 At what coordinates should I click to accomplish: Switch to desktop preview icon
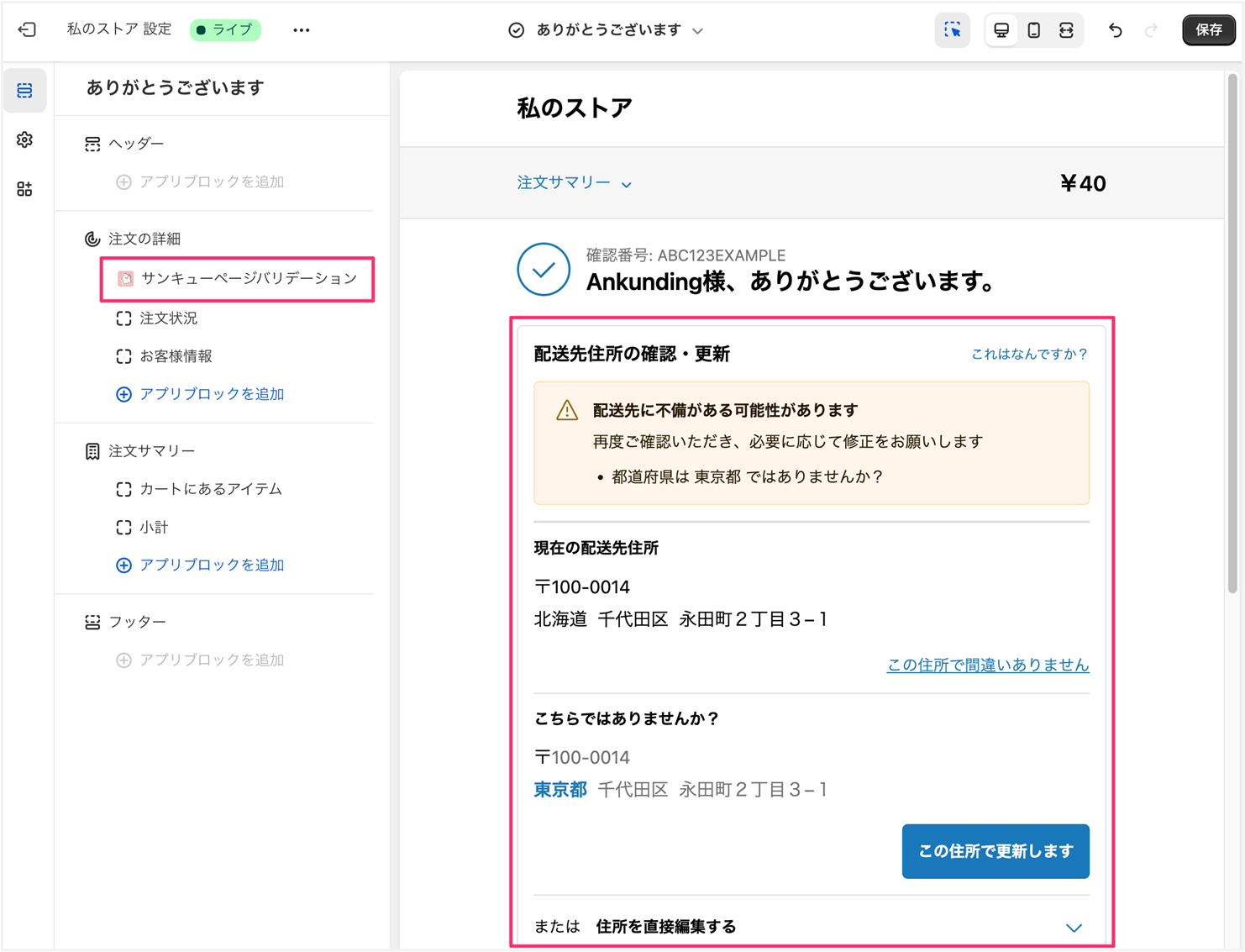[x=1001, y=30]
